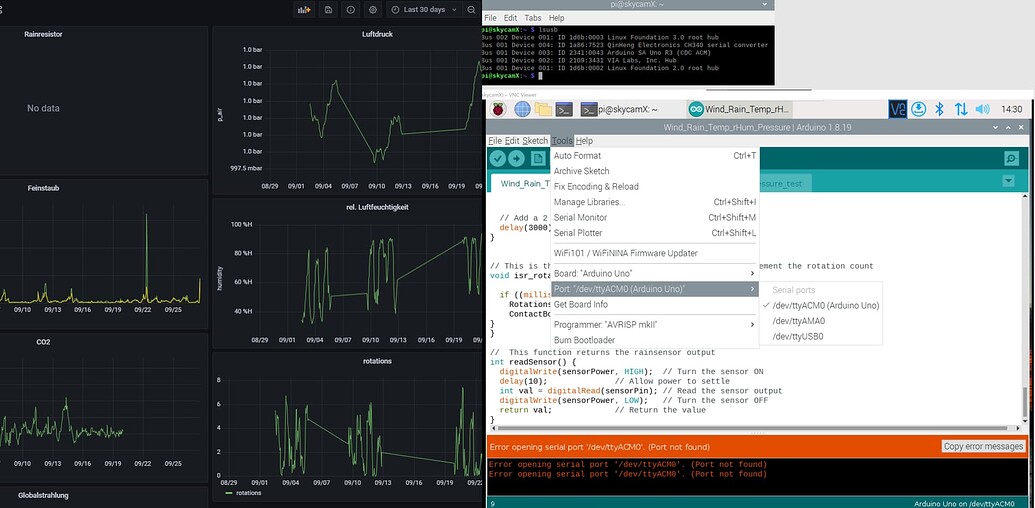Expand the Port: /dev/ttyACM0 submenu
The height and width of the screenshot is (508, 1035).
pyautogui.click(x=654, y=289)
